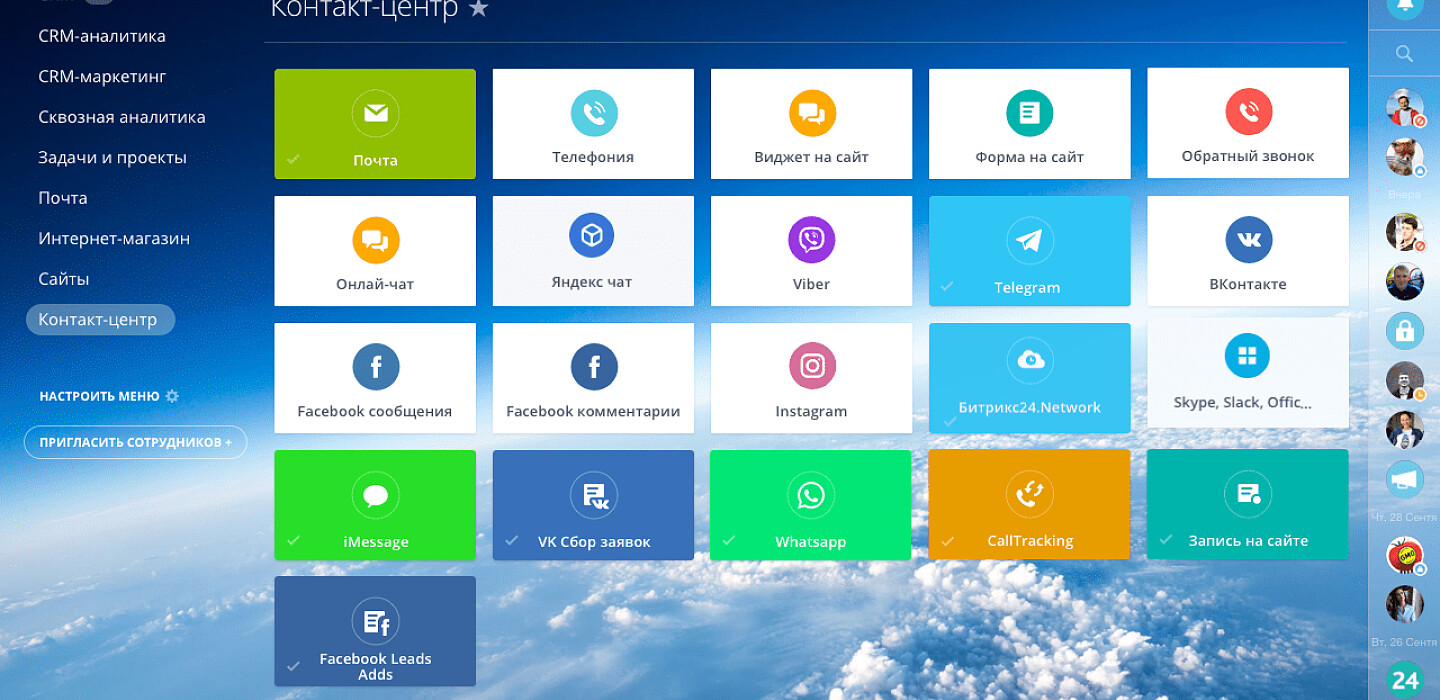
Task: Select the iMessage tile
Action: click(375, 505)
